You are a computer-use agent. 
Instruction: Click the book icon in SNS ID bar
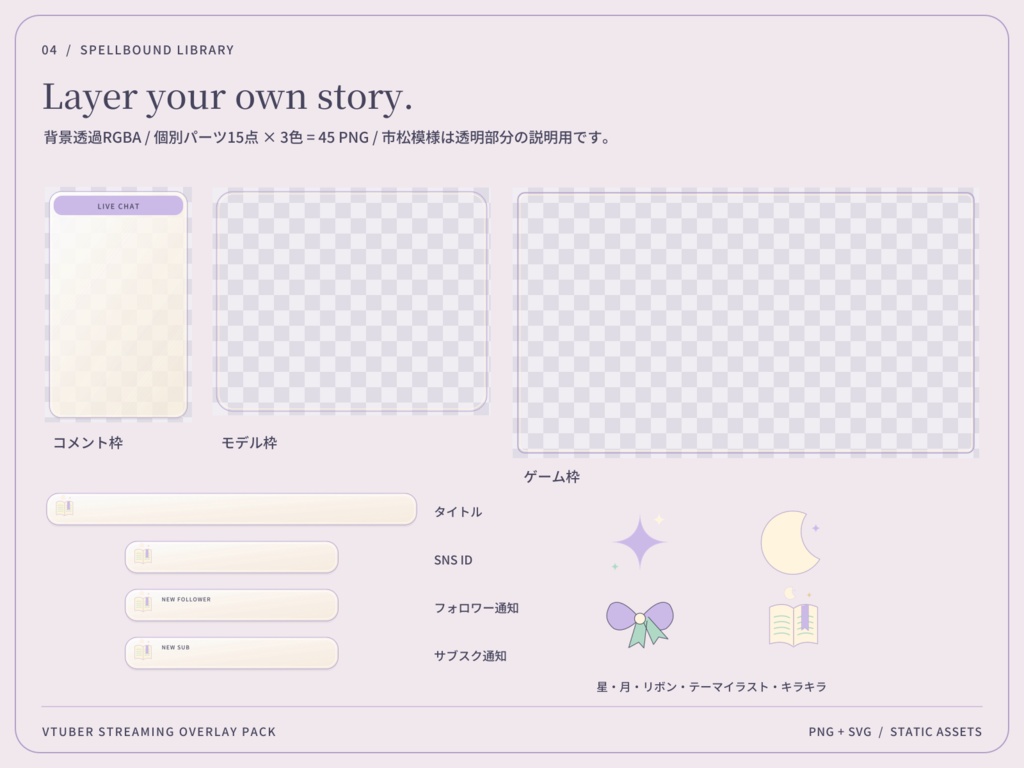(142, 556)
